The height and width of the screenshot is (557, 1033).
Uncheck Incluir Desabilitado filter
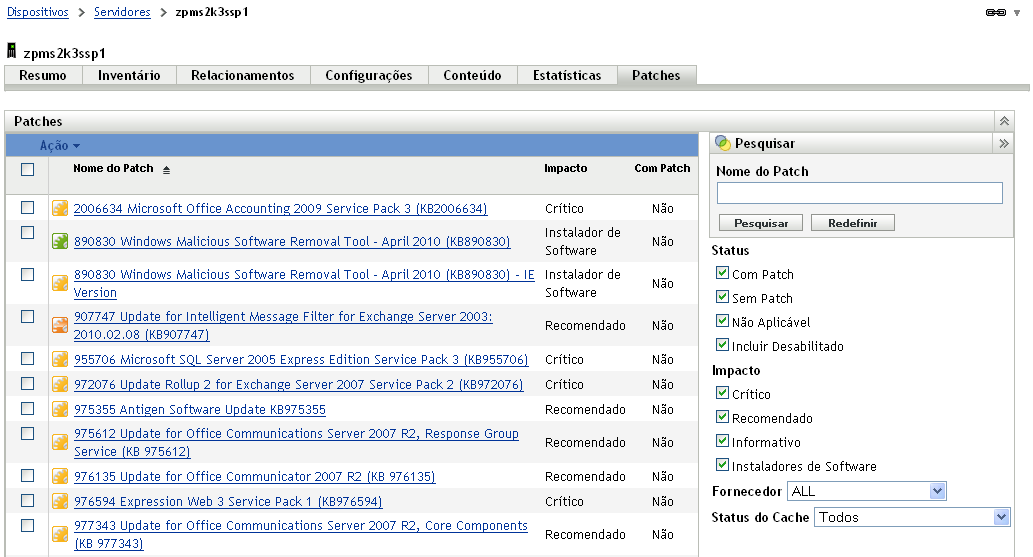723,345
